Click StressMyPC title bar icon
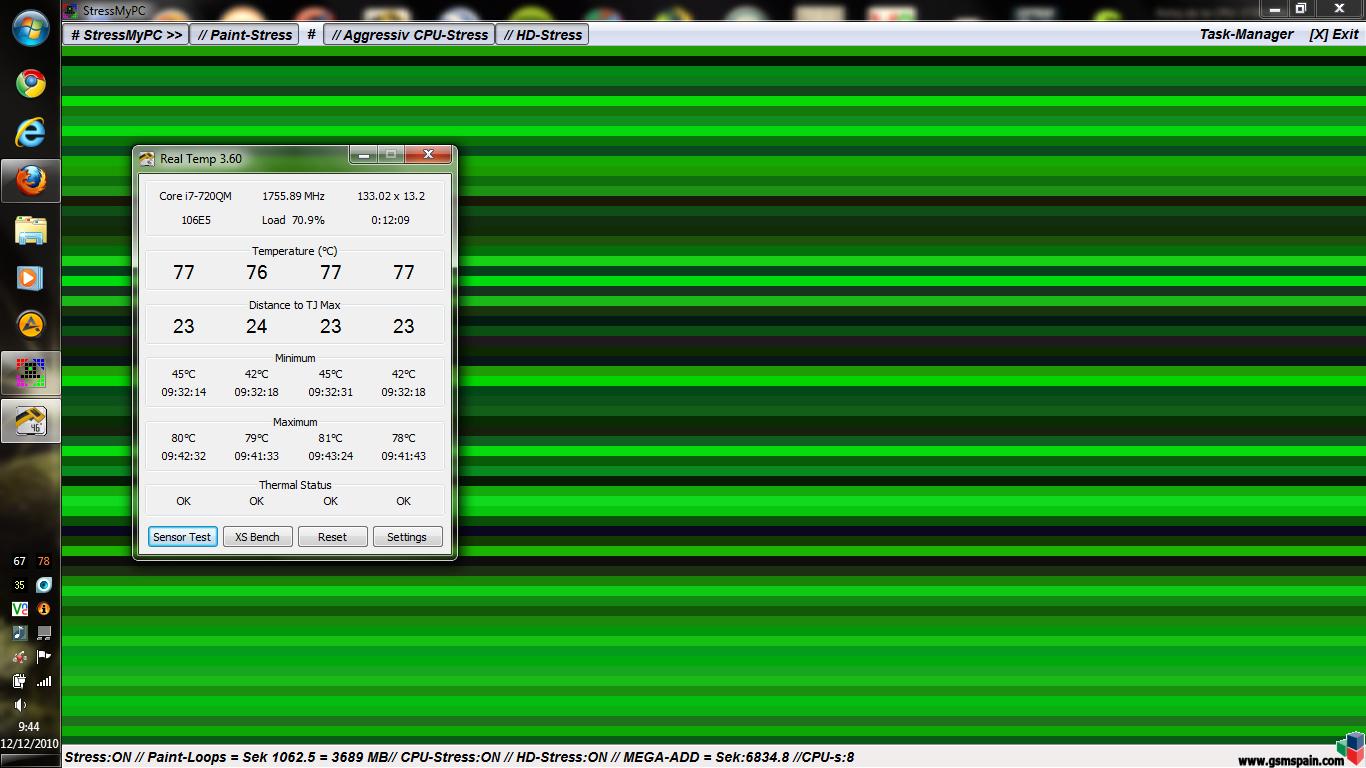1366x768 pixels. click(x=70, y=11)
